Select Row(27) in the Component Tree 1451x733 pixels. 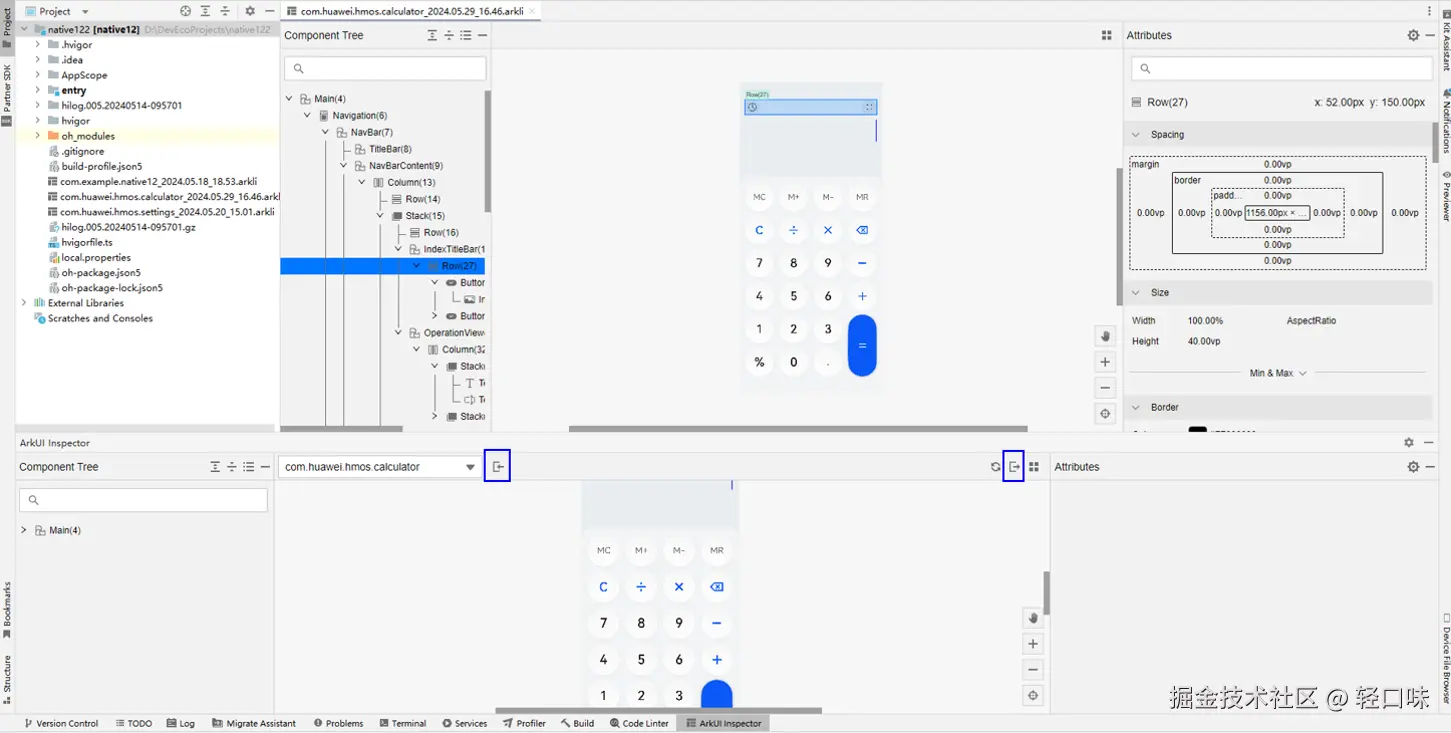tap(382, 266)
